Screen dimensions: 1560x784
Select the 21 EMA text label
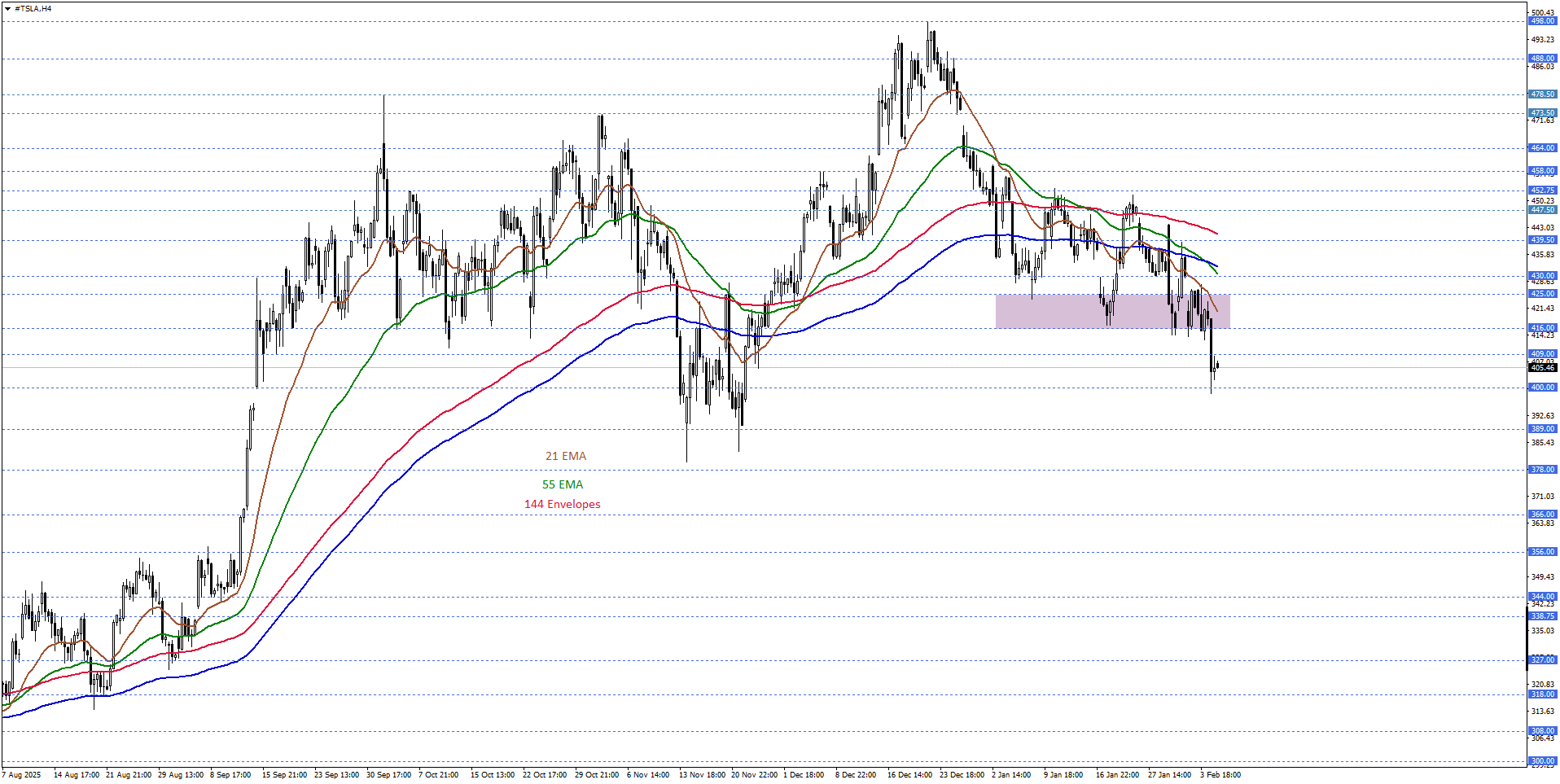tap(566, 457)
